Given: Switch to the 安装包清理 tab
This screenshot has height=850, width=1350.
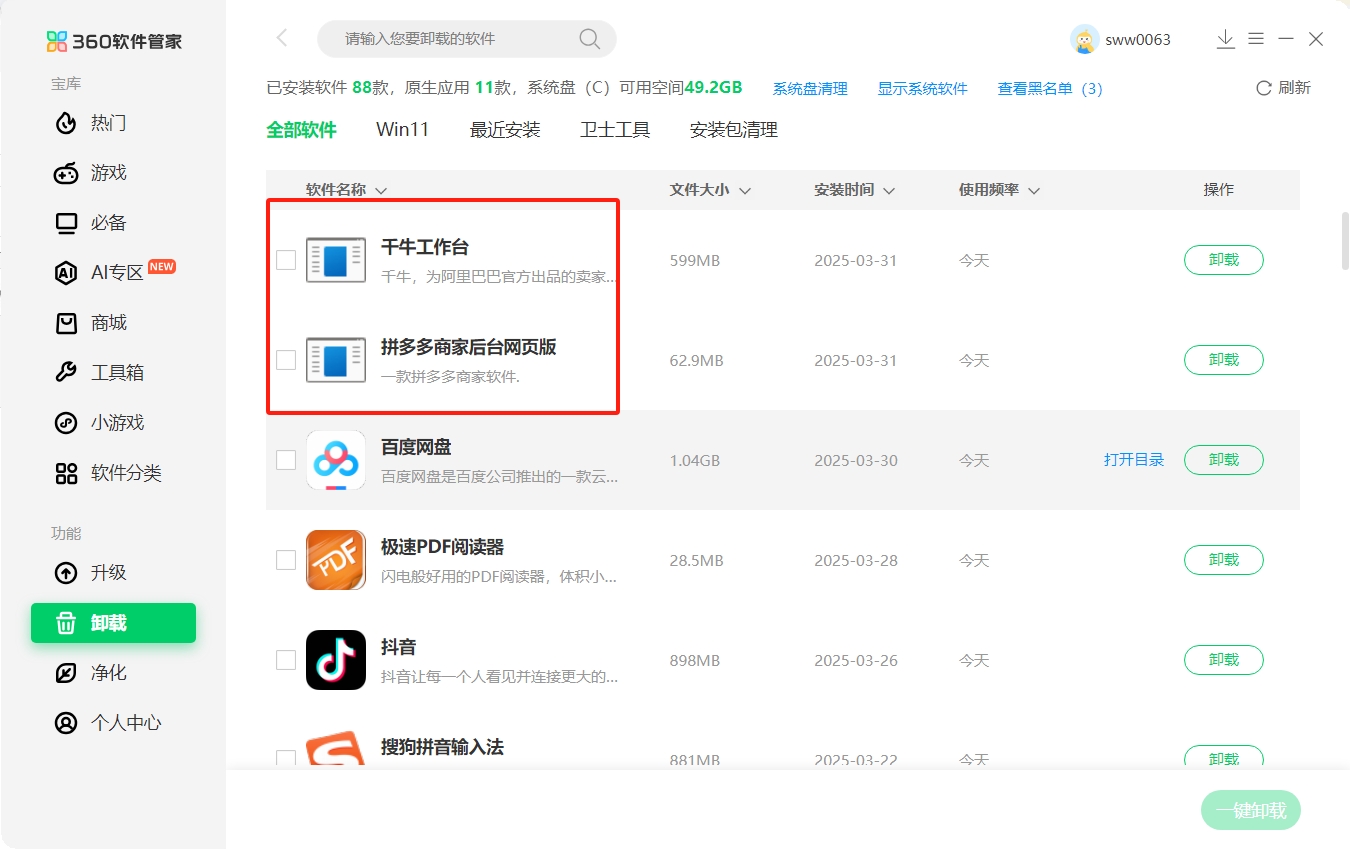Looking at the screenshot, I should 733,130.
